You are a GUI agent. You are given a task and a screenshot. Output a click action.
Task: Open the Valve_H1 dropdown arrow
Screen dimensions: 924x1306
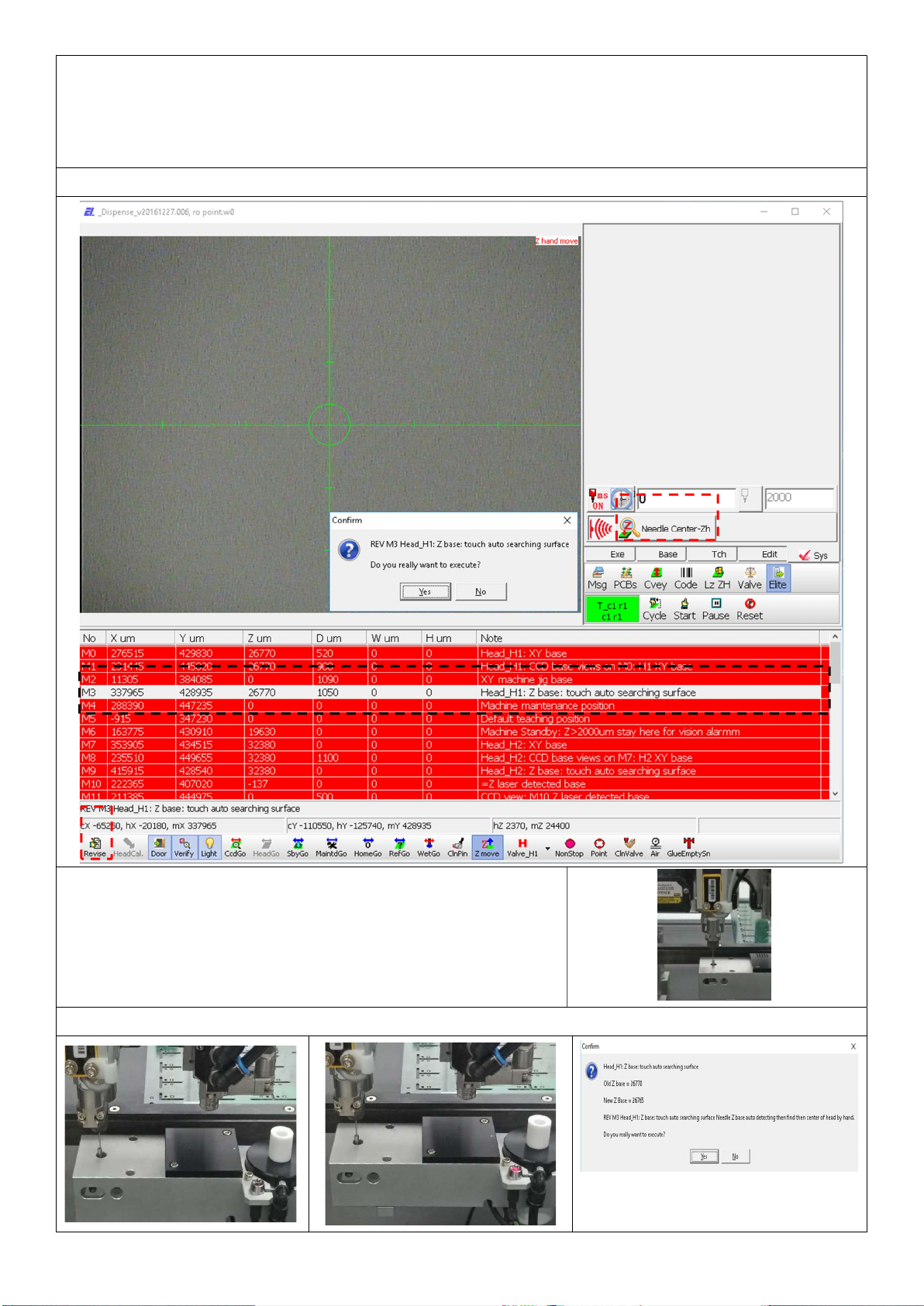[547, 849]
